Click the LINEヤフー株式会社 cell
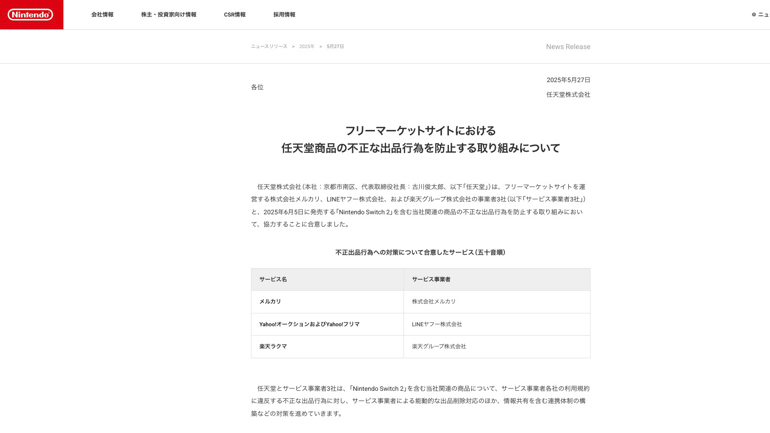 click(x=497, y=325)
